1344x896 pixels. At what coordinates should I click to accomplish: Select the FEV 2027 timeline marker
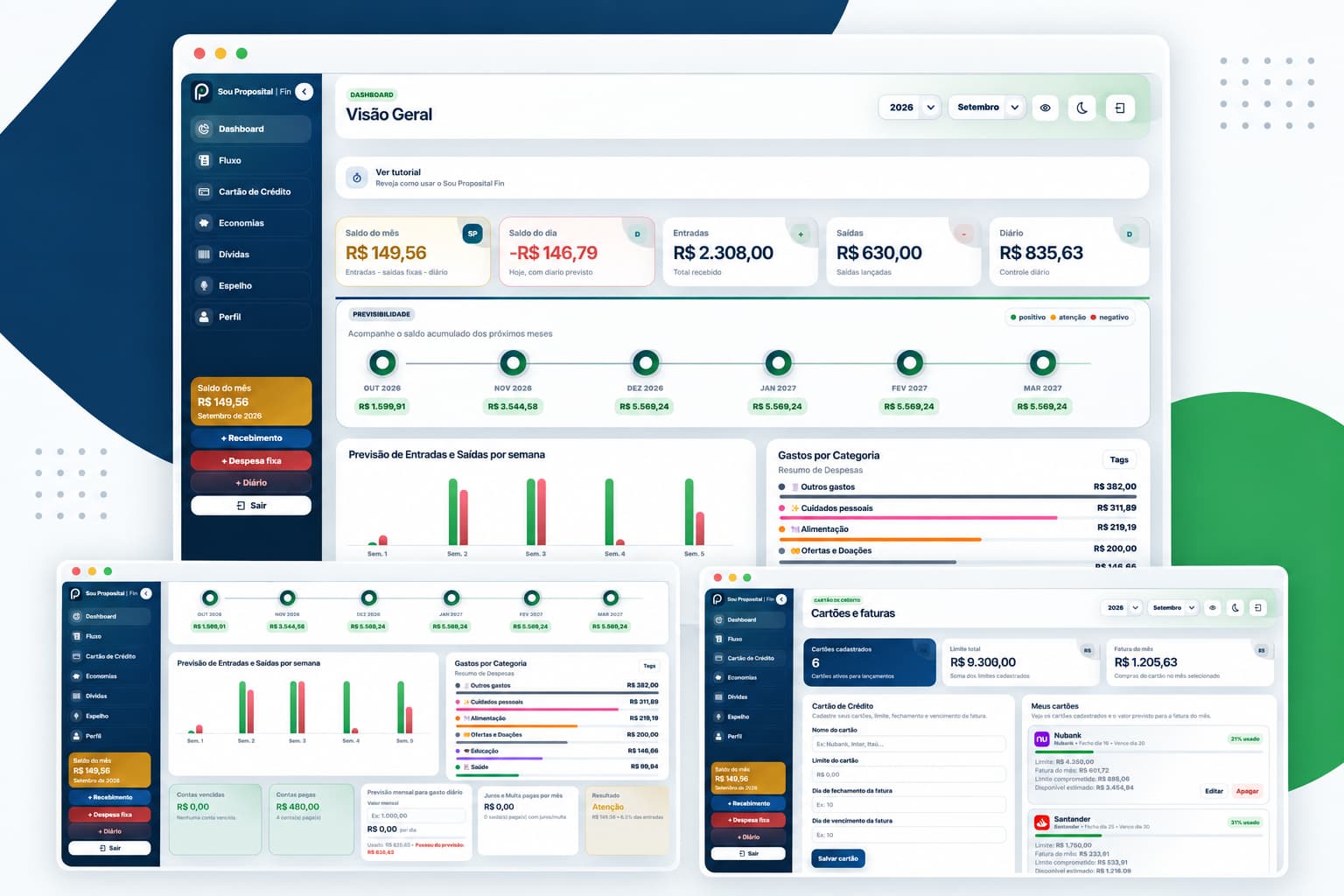[x=910, y=362]
